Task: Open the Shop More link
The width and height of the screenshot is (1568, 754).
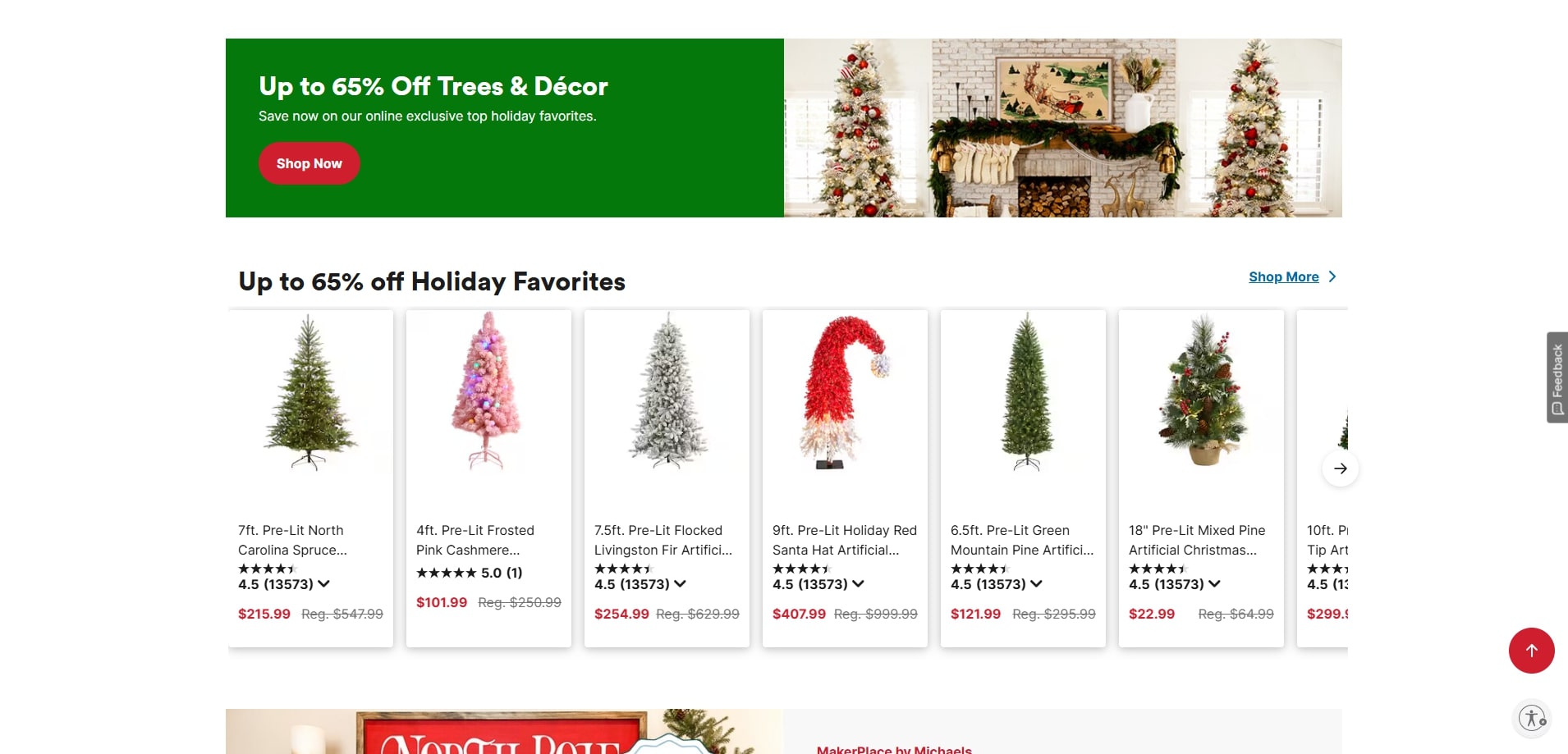Action: click(x=1284, y=277)
